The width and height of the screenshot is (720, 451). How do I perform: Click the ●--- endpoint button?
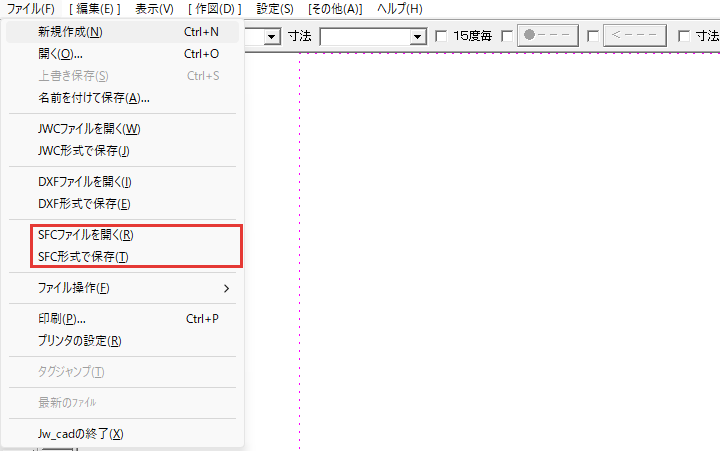(x=548, y=35)
